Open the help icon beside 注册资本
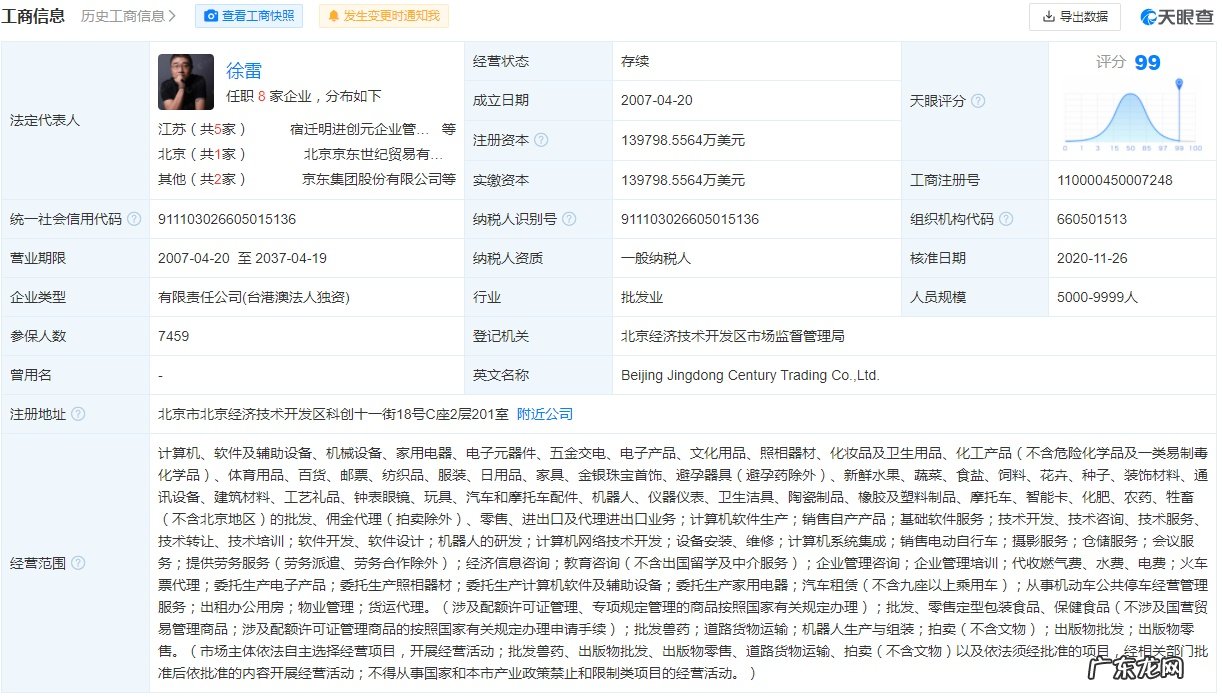Viewport: 1222px width, 697px height. [540, 140]
